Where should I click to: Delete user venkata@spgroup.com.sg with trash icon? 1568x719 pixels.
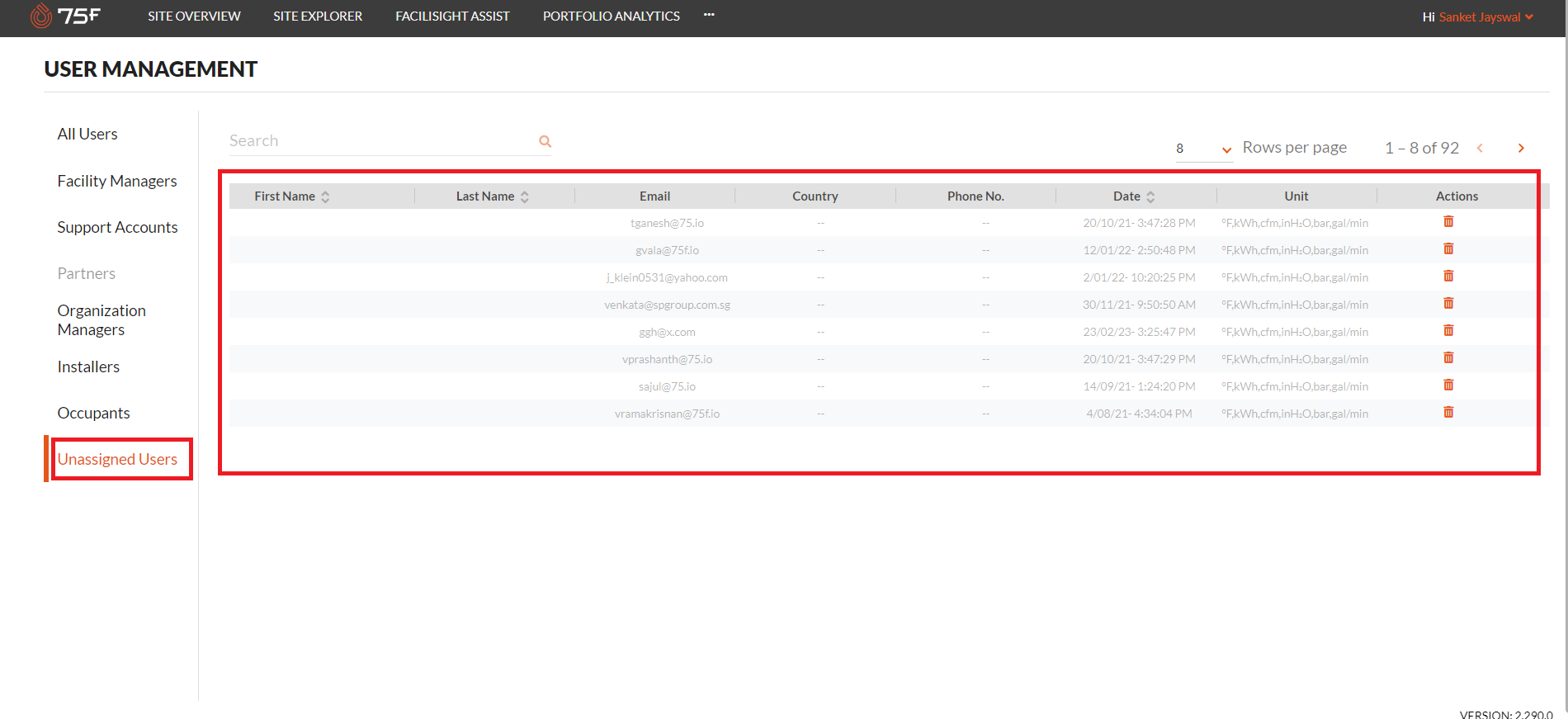point(1448,303)
